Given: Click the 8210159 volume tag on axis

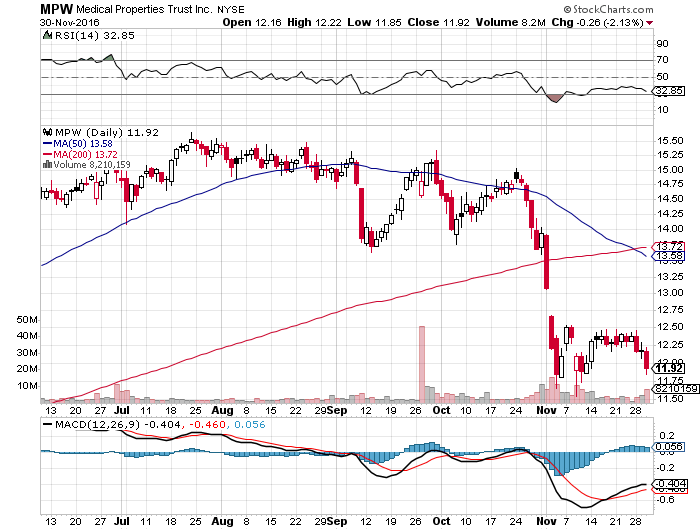Looking at the screenshot, I should click(x=676, y=389).
